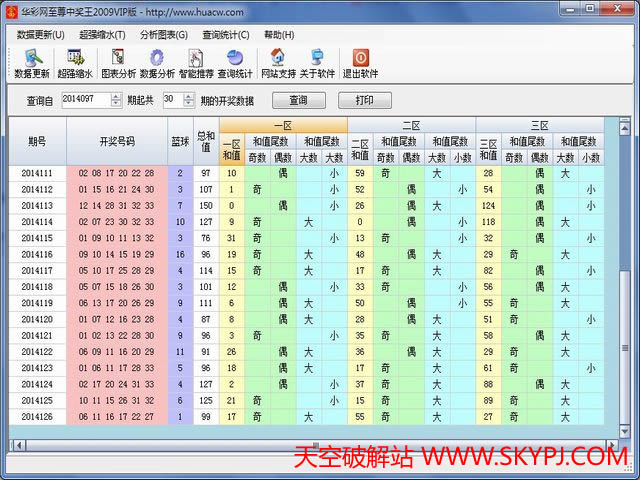
Task: Click the 退出软件 exit icon
Action: click(x=360, y=63)
